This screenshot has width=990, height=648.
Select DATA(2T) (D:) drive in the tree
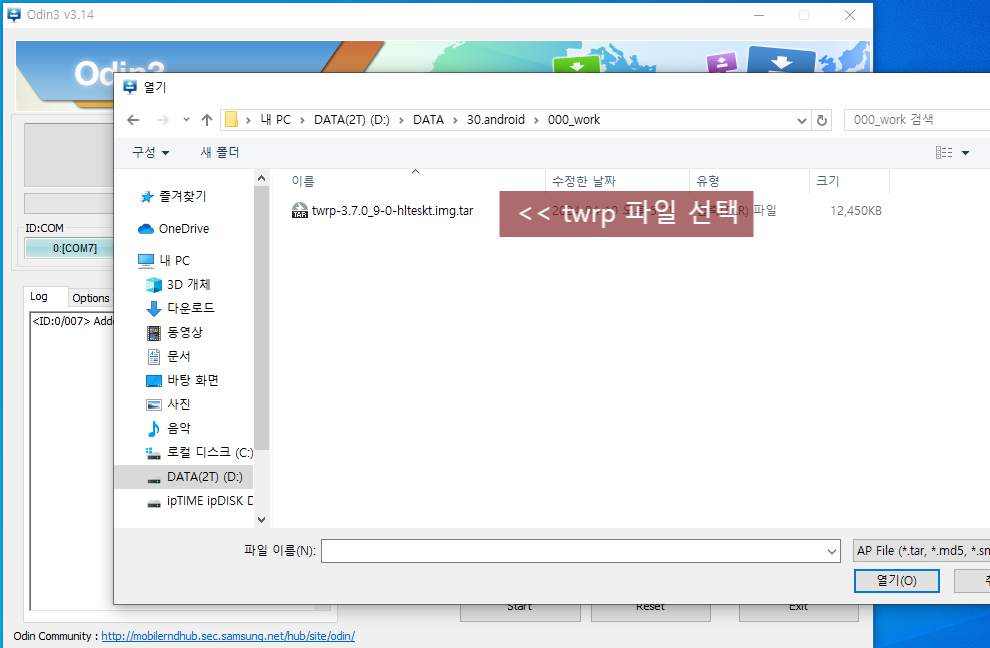tap(205, 477)
